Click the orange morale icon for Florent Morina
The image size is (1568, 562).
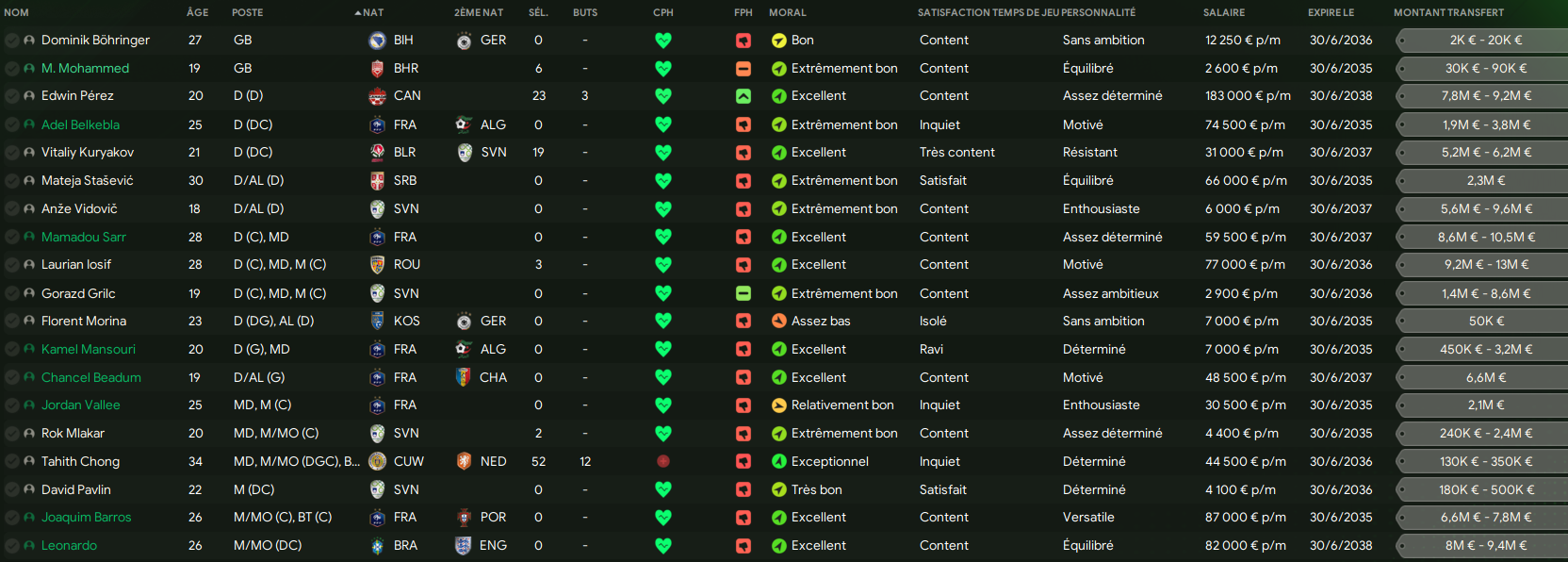(x=779, y=322)
